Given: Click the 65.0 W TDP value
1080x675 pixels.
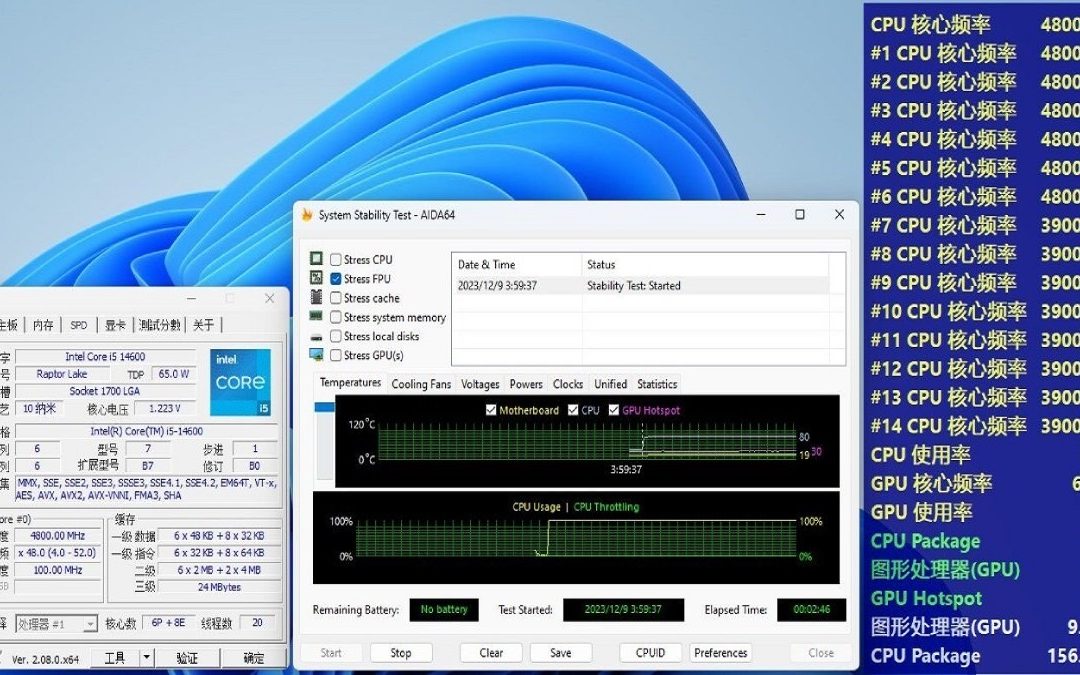Looking at the screenshot, I should (173, 374).
